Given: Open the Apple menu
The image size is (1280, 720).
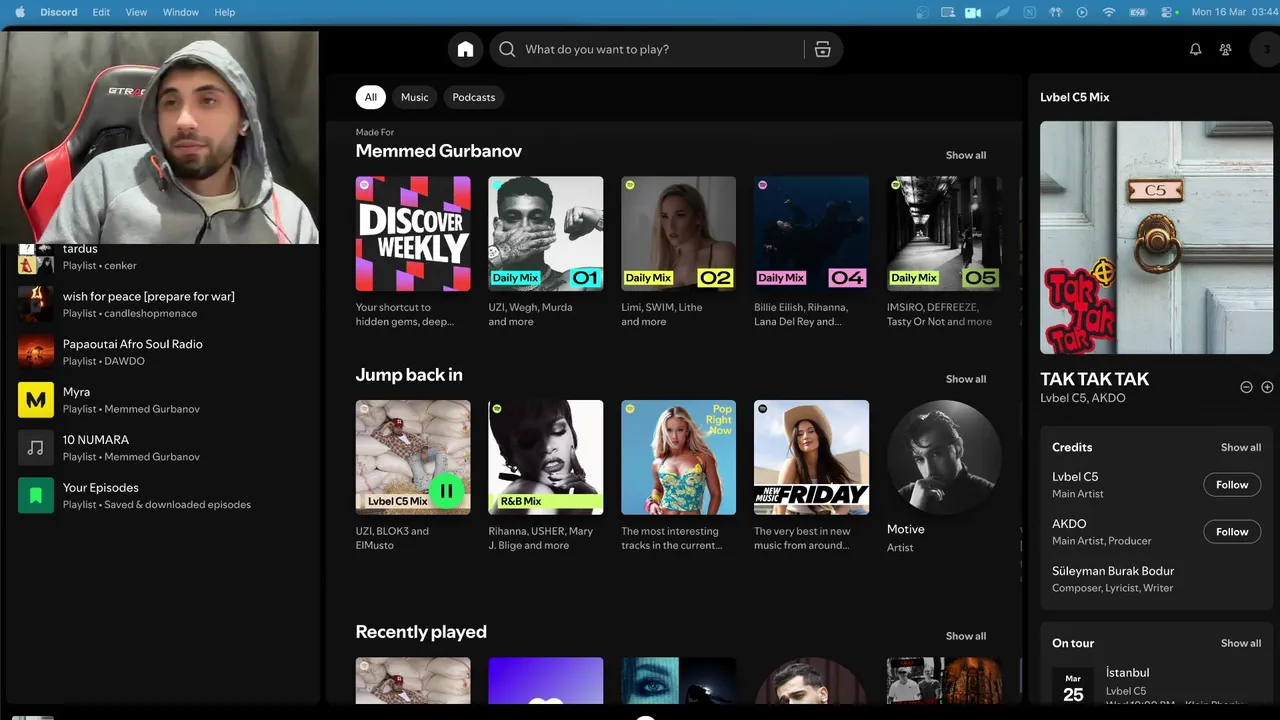Looking at the screenshot, I should pos(18,12).
